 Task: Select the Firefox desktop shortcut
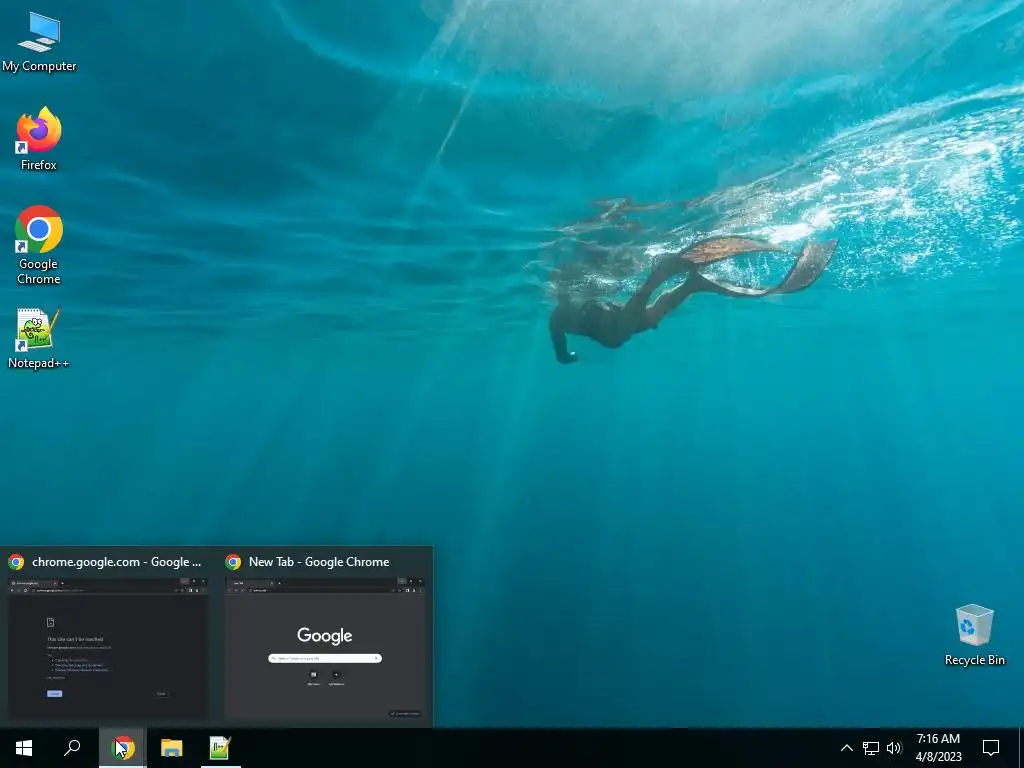[x=39, y=138]
